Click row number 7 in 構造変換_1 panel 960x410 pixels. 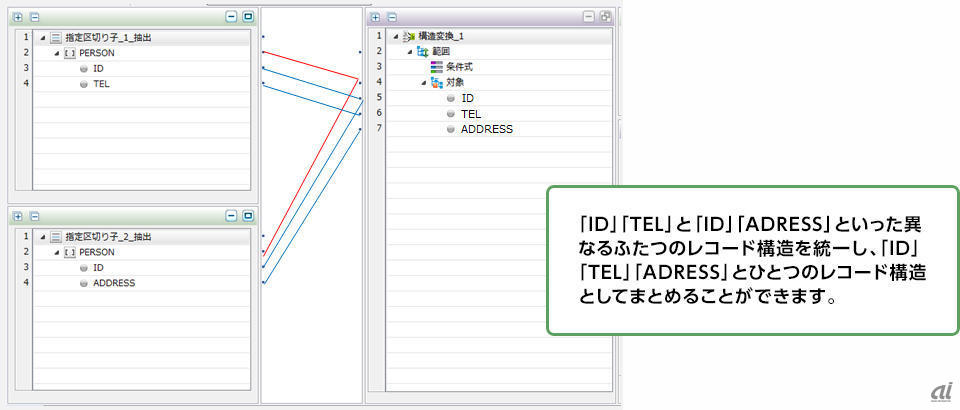point(379,129)
